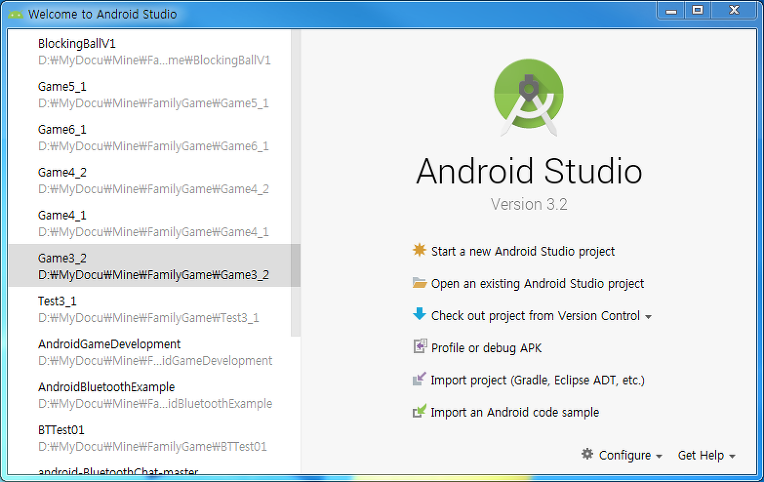Maximize the Welcome to Android Studio window

(698, 11)
